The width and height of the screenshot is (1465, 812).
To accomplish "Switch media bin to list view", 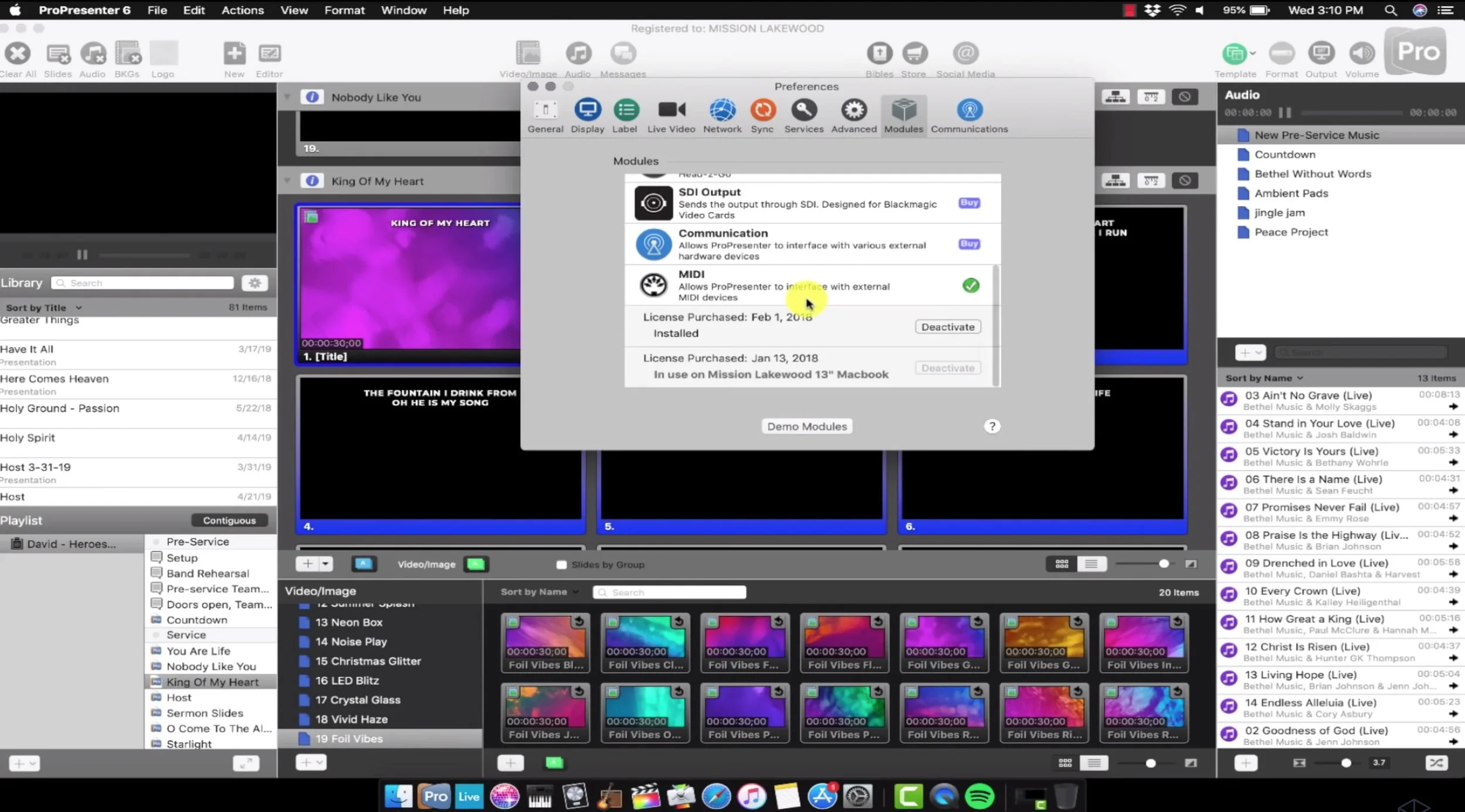I will tap(1094, 763).
